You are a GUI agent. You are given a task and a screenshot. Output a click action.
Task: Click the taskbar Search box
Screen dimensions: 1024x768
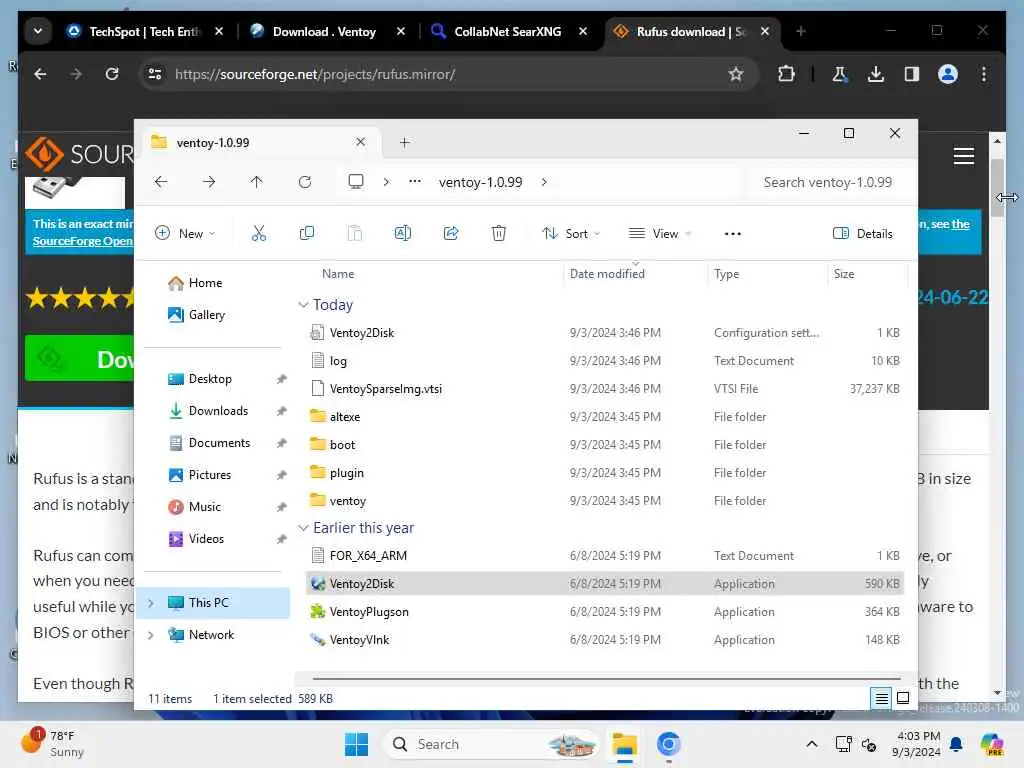[493, 744]
